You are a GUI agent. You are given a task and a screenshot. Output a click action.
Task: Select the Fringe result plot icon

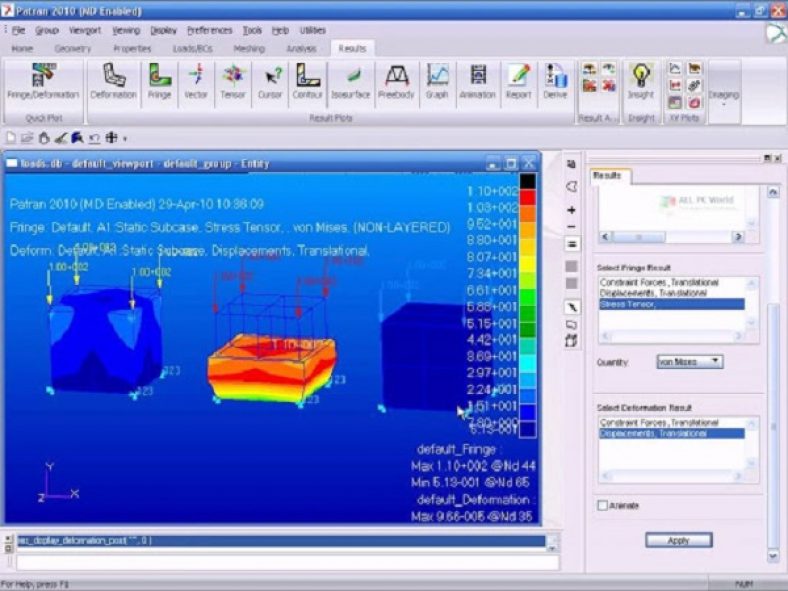click(159, 81)
